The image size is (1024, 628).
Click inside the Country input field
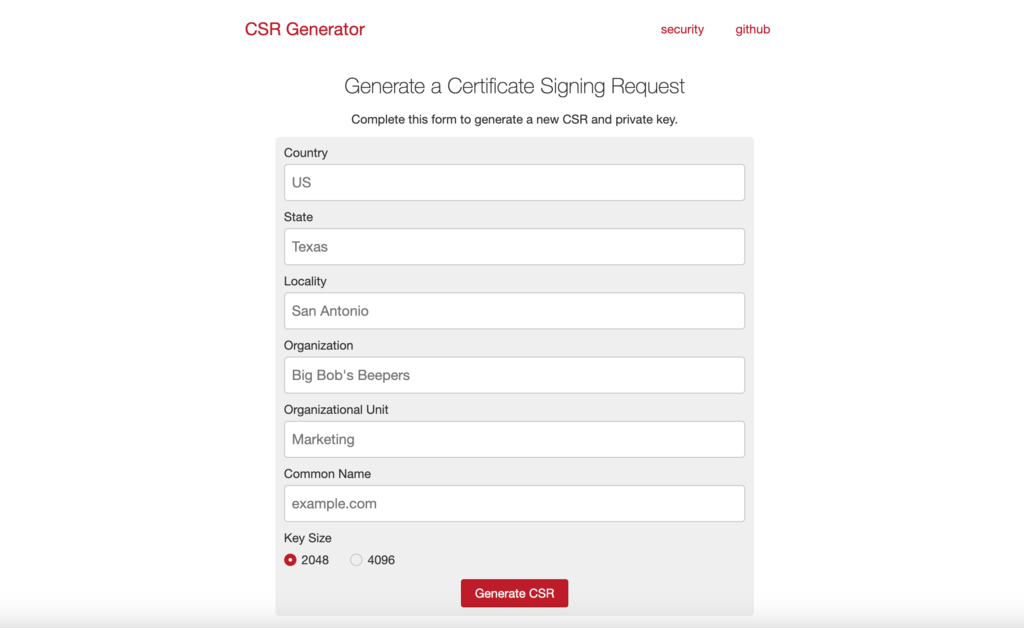coord(514,182)
